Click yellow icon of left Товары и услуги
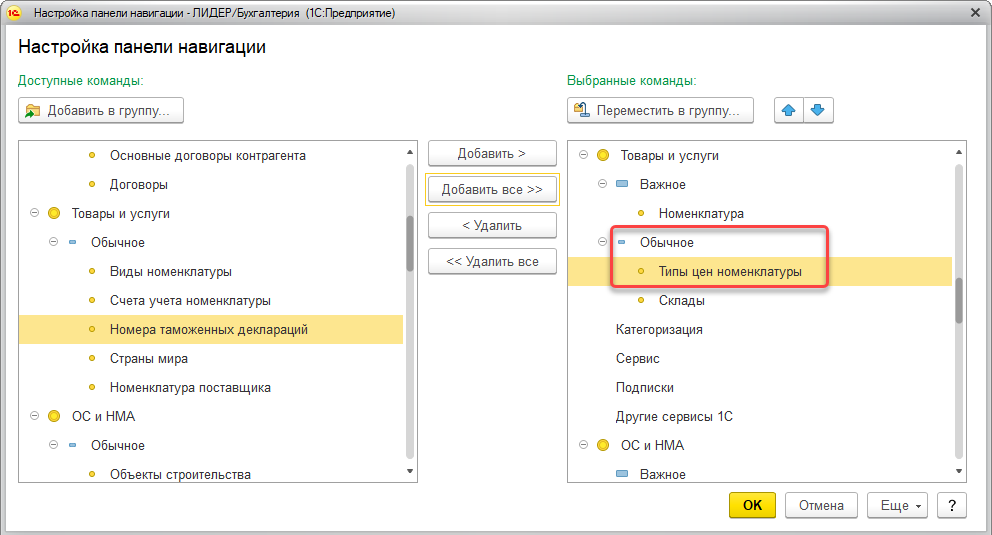The height and width of the screenshot is (535, 992). (54, 214)
